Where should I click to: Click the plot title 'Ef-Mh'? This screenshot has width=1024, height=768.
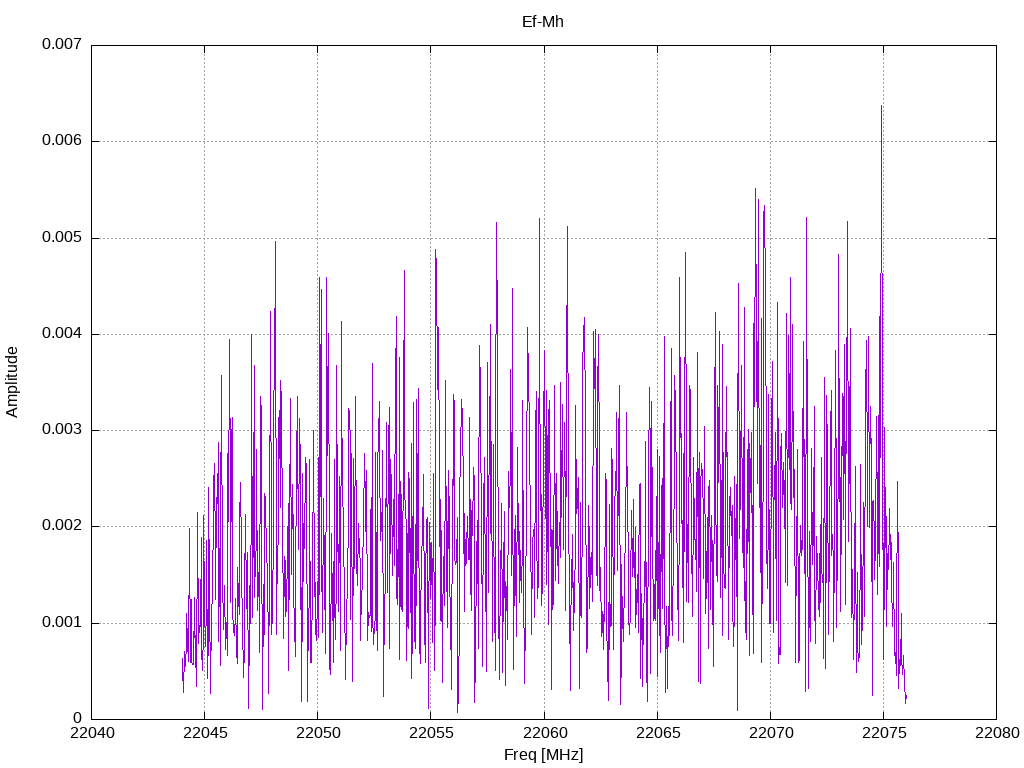tap(543, 22)
